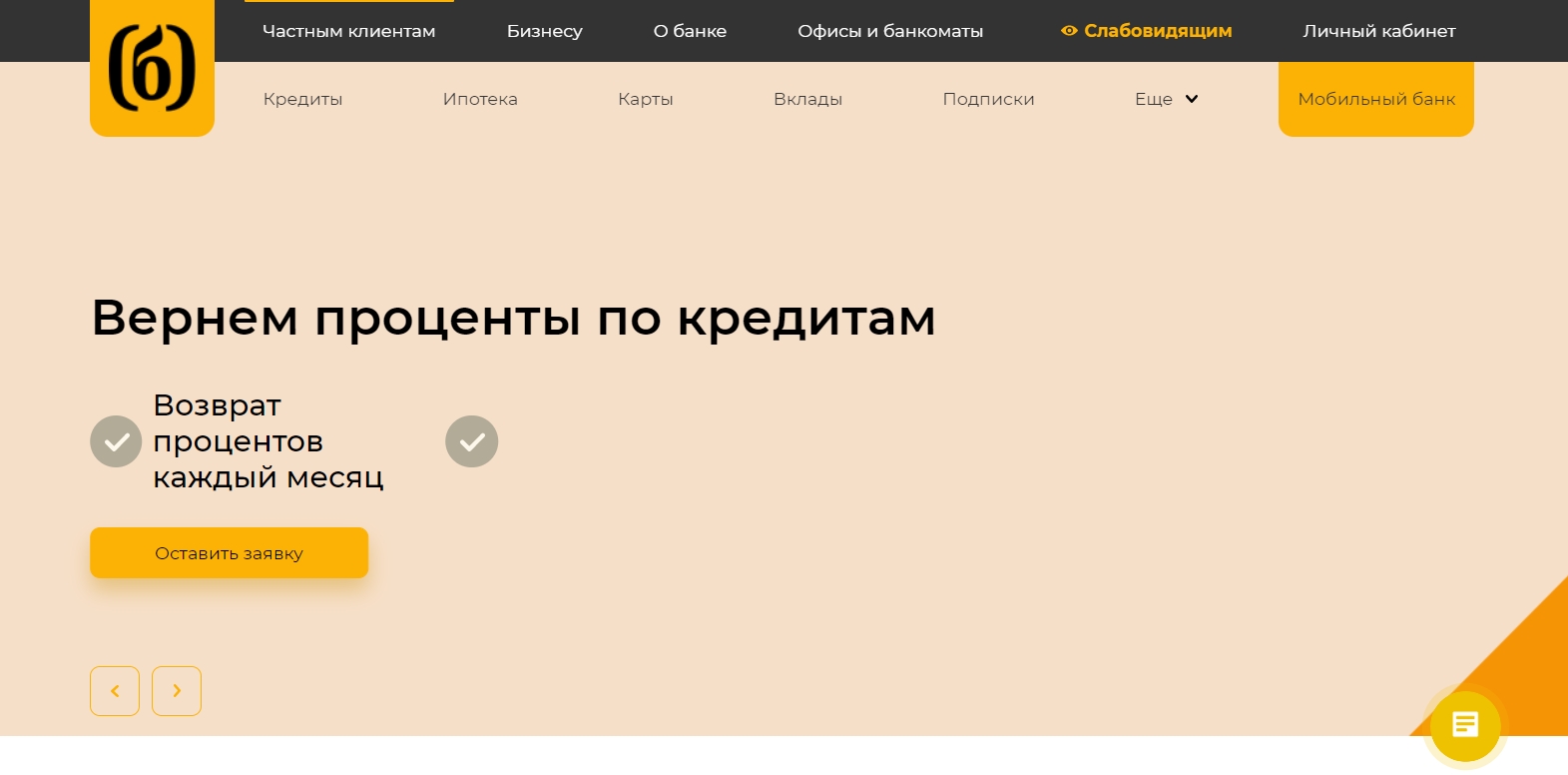Go to previous banner slide arrow
The height and width of the screenshot is (775, 1568).
[x=115, y=691]
